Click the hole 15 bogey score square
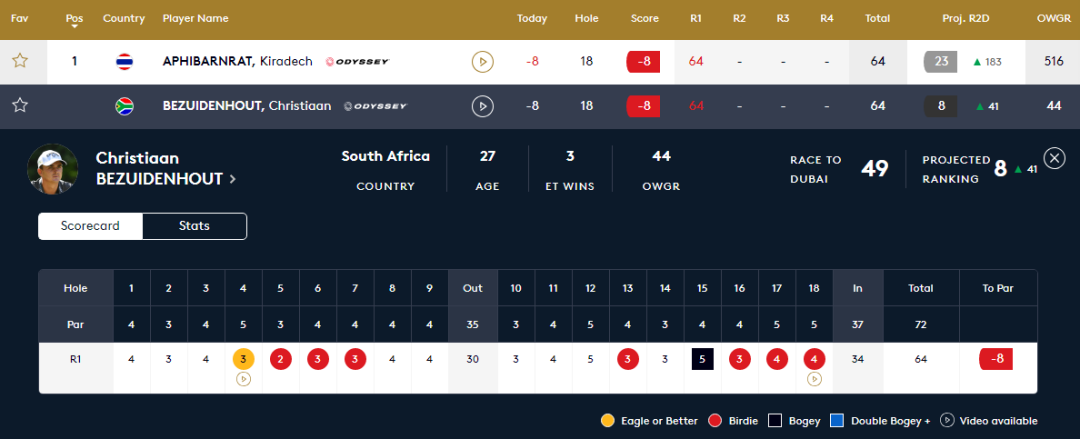The height and width of the screenshot is (439, 1080). coord(703,359)
